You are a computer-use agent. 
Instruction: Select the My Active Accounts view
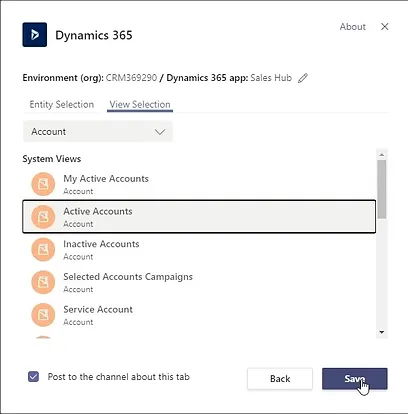pos(199,184)
